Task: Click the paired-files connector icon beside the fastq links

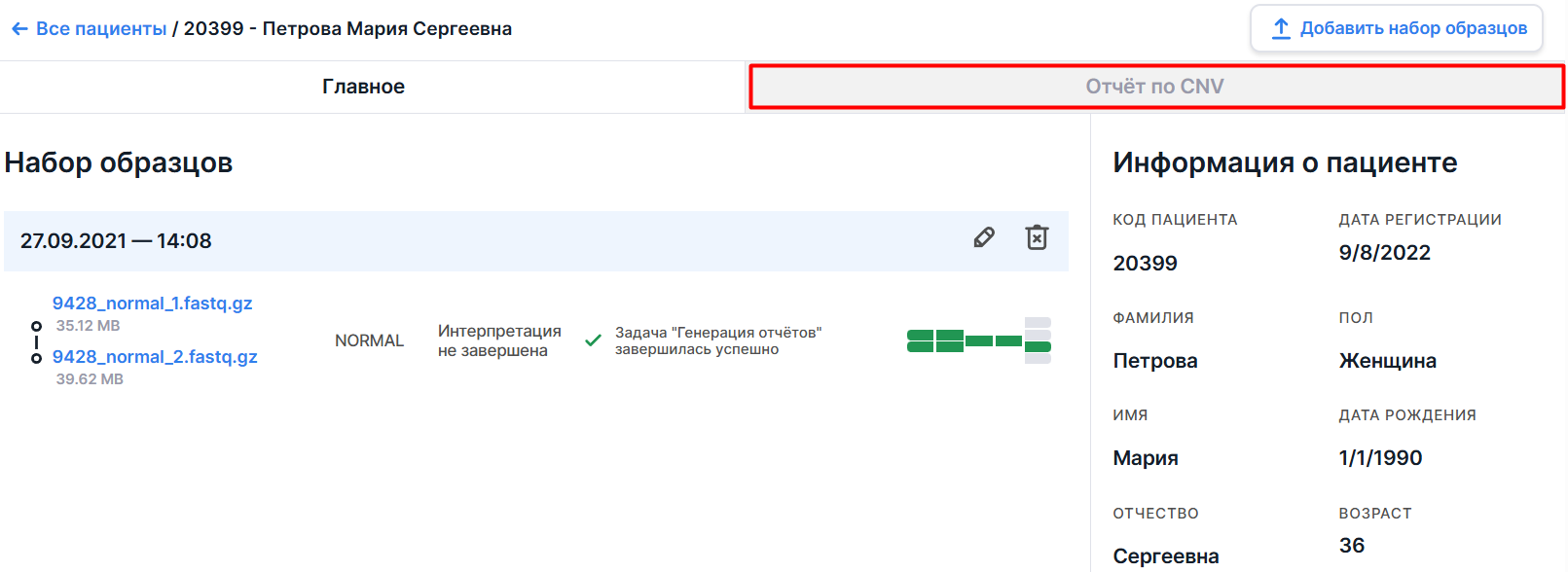Action: click(x=36, y=342)
